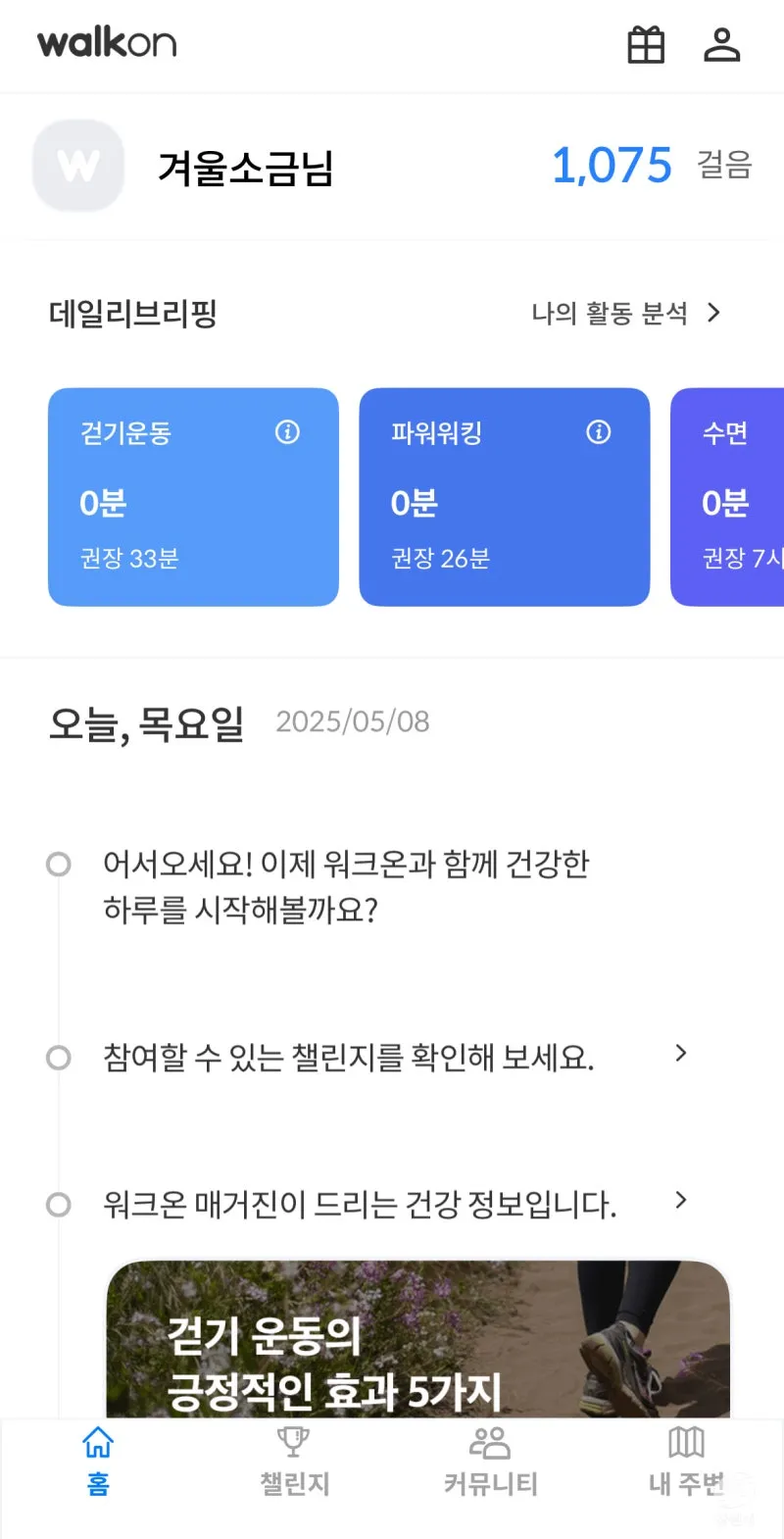784x1539 pixels.
Task: Switch to the 커뮤니티 tab label
Action: [x=490, y=1484]
